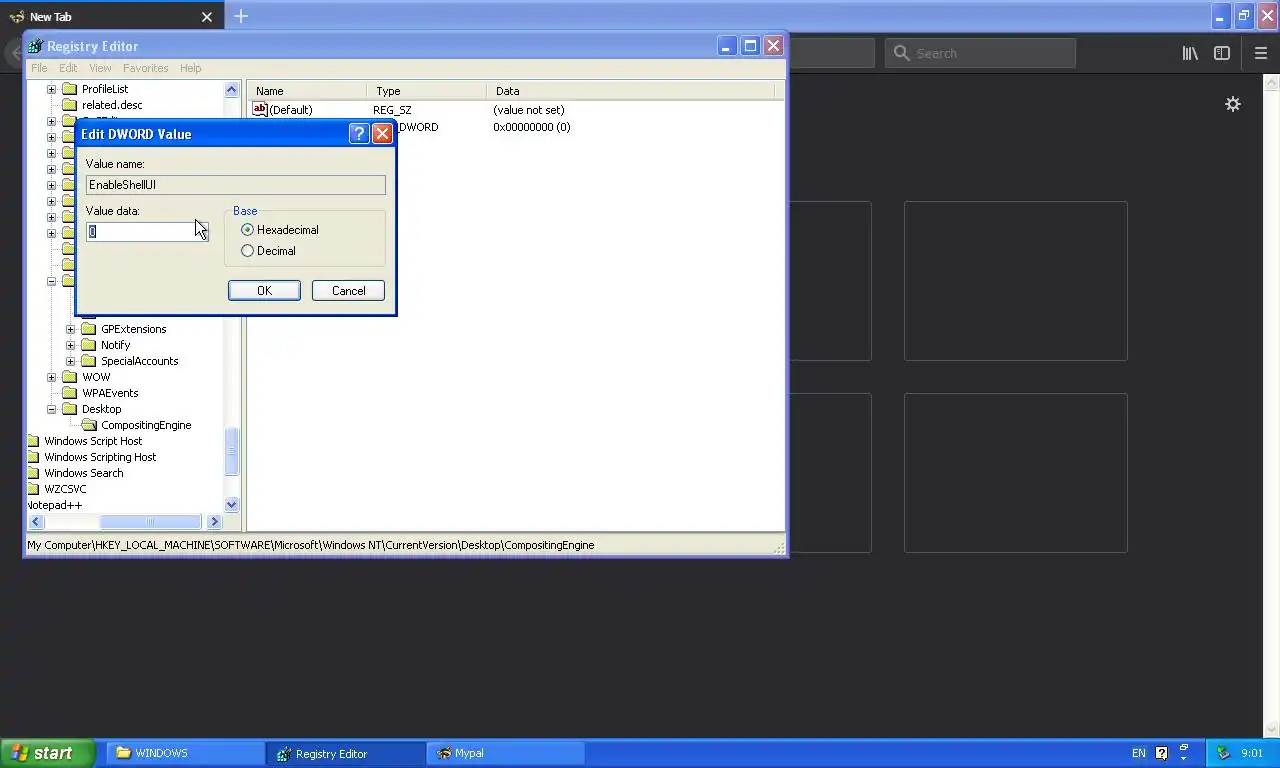The height and width of the screenshot is (768, 1280).
Task: Click the EN language indicator in tray
Action: point(1139,753)
